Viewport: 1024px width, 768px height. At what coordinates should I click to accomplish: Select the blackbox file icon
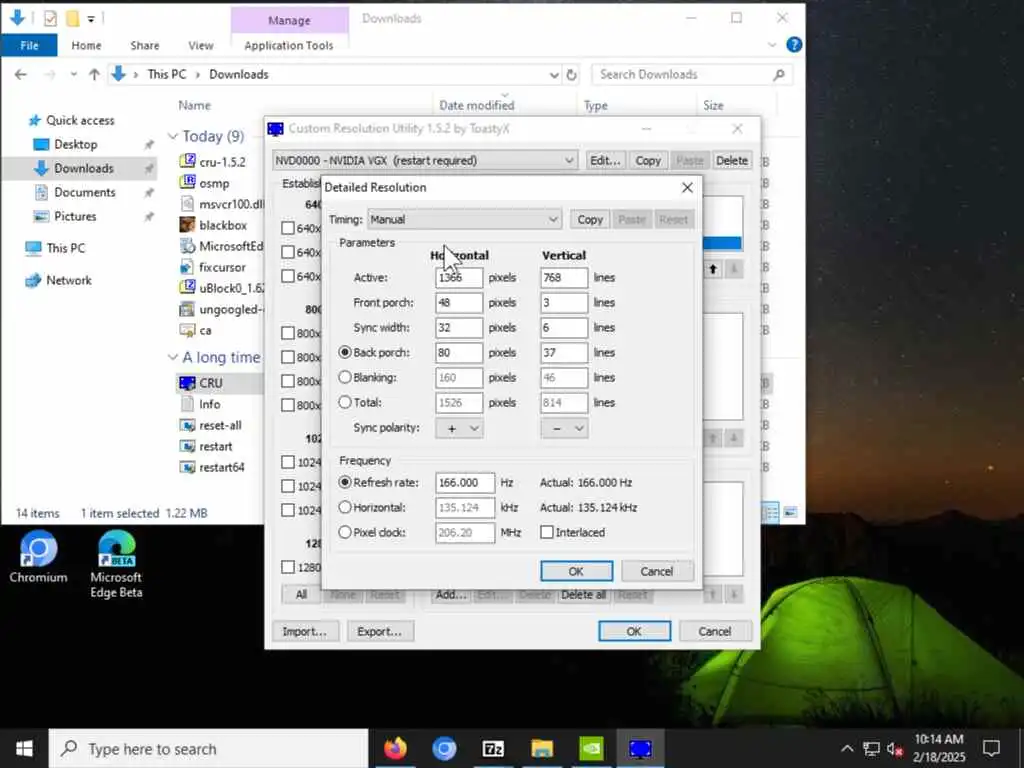pyautogui.click(x=187, y=225)
